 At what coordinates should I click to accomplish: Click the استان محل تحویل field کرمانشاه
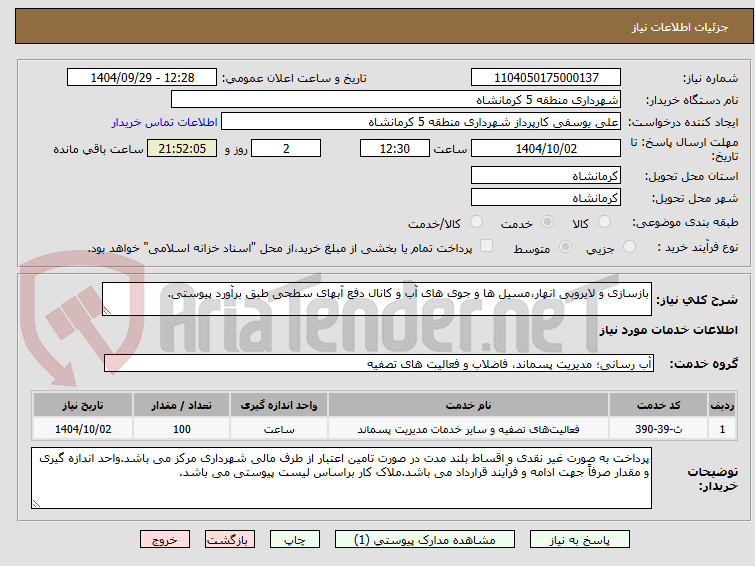[546, 176]
